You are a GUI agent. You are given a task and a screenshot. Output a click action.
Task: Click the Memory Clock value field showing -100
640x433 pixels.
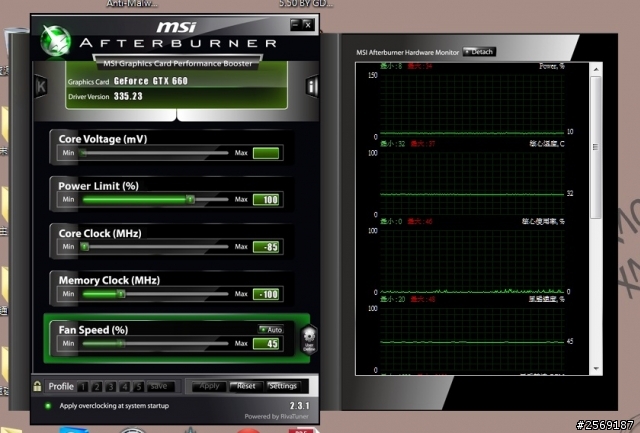(266, 294)
